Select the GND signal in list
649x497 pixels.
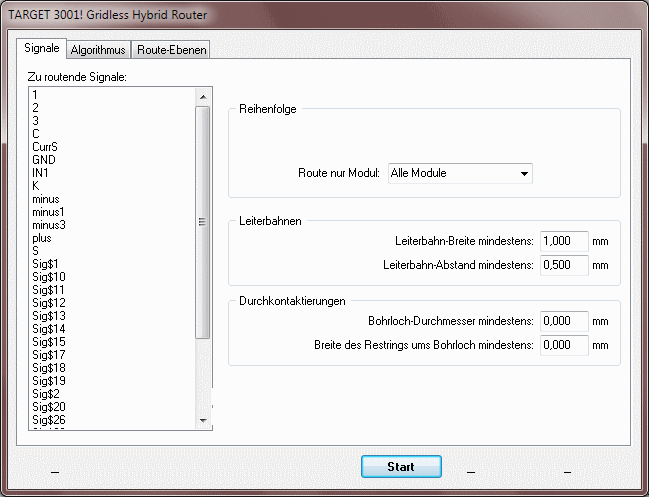point(44,160)
